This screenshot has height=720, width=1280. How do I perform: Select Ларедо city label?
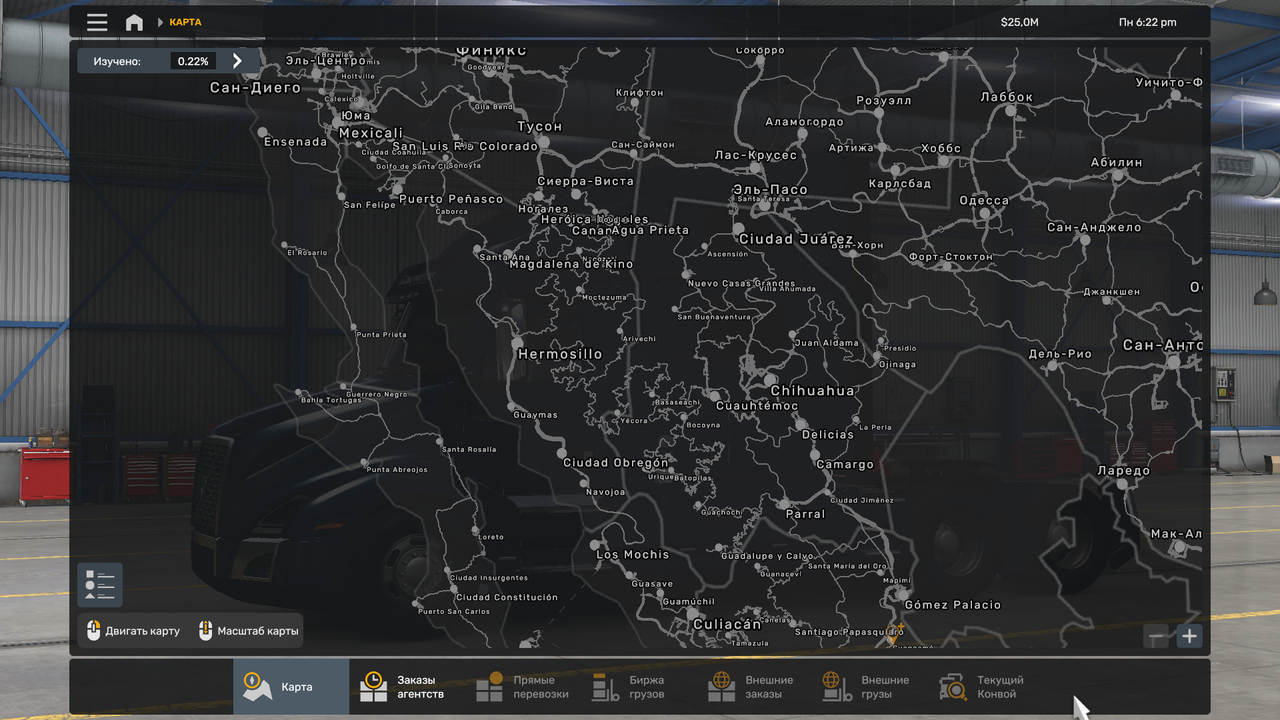point(1123,471)
